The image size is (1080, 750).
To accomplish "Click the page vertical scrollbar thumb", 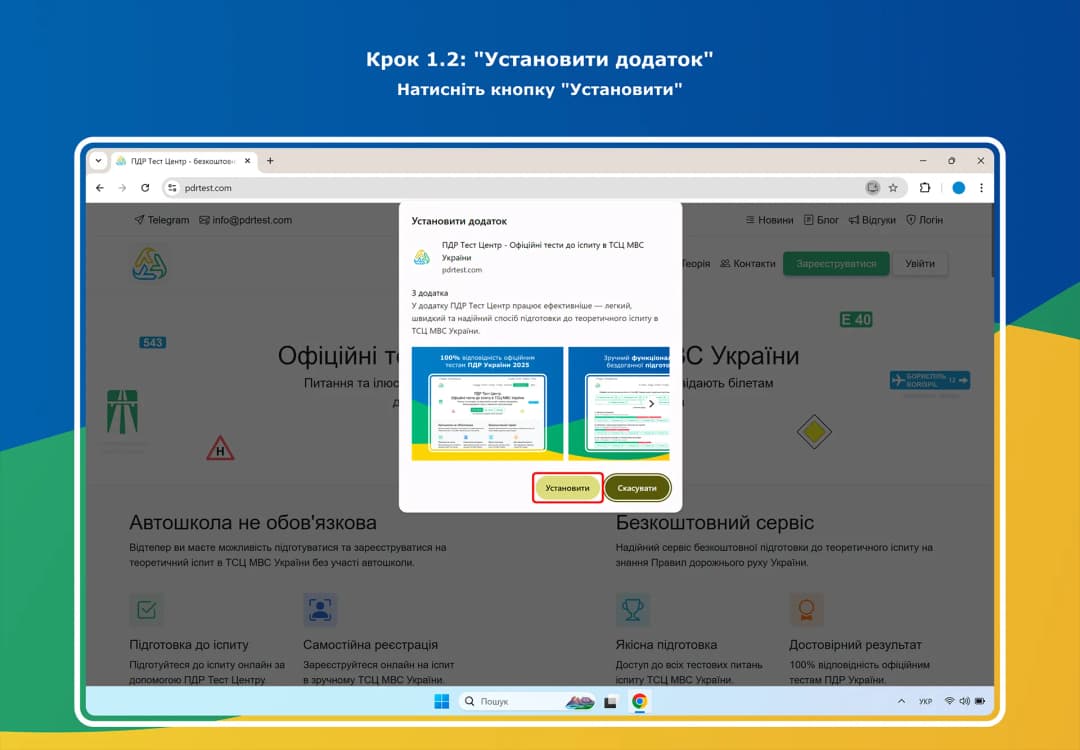I will point(992,241).
